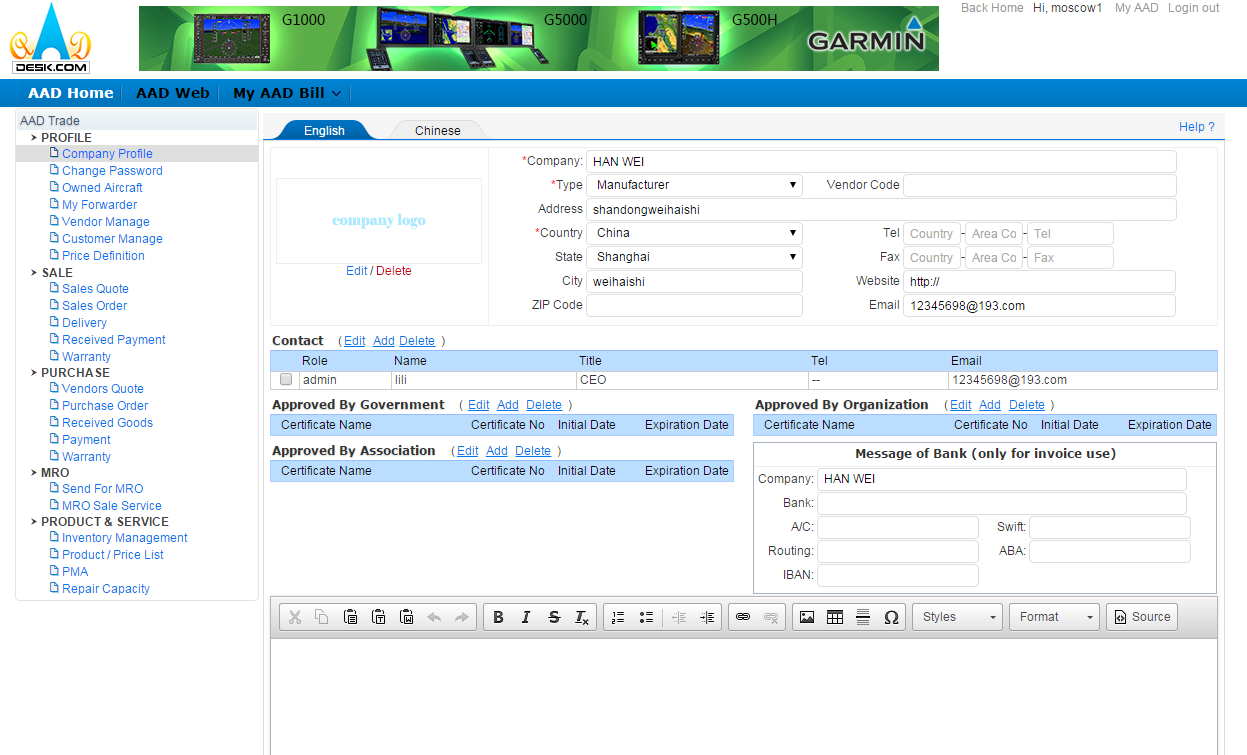The width and height of the screenshot is (1247, 755).
Task: Click the Decrease Indent icon
Action: coord(679,617)
